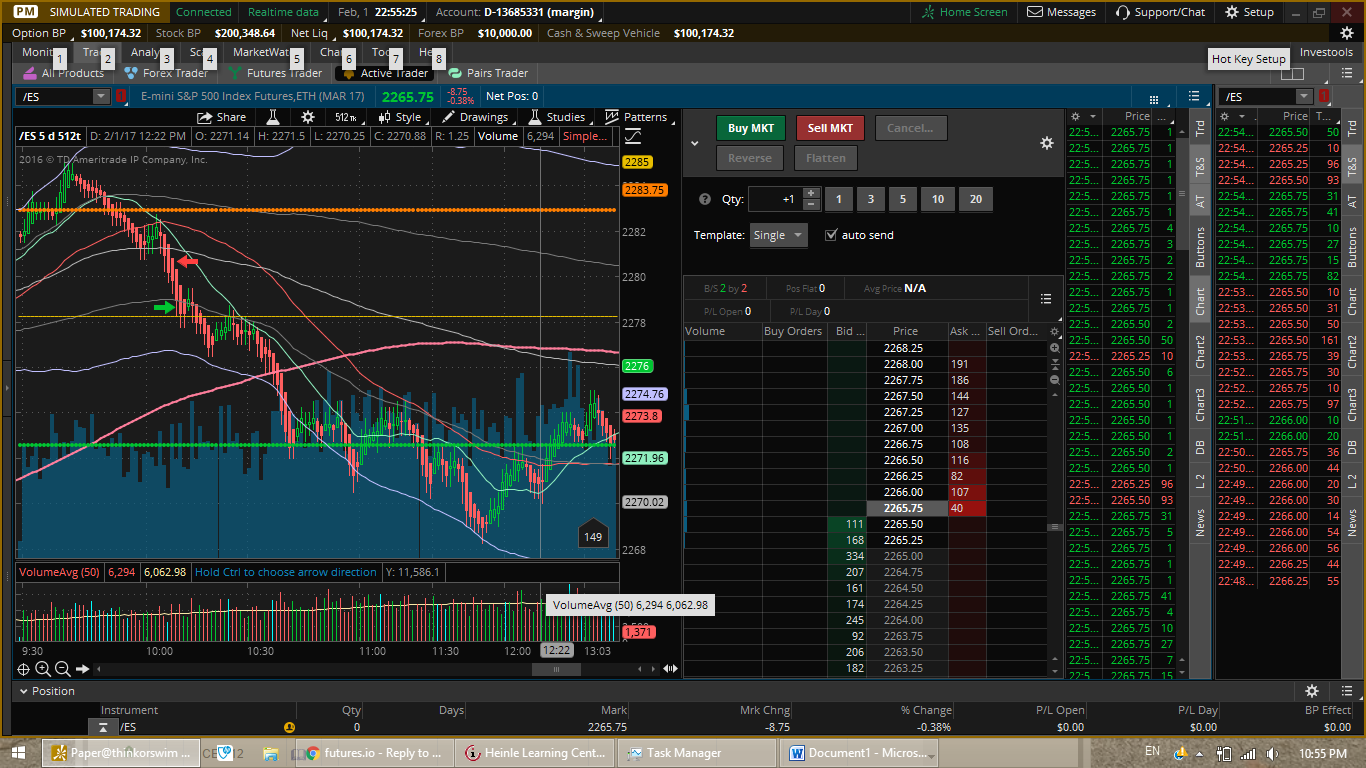Open the chart settings gear
1366x768 pixels.
pos(308,117)
